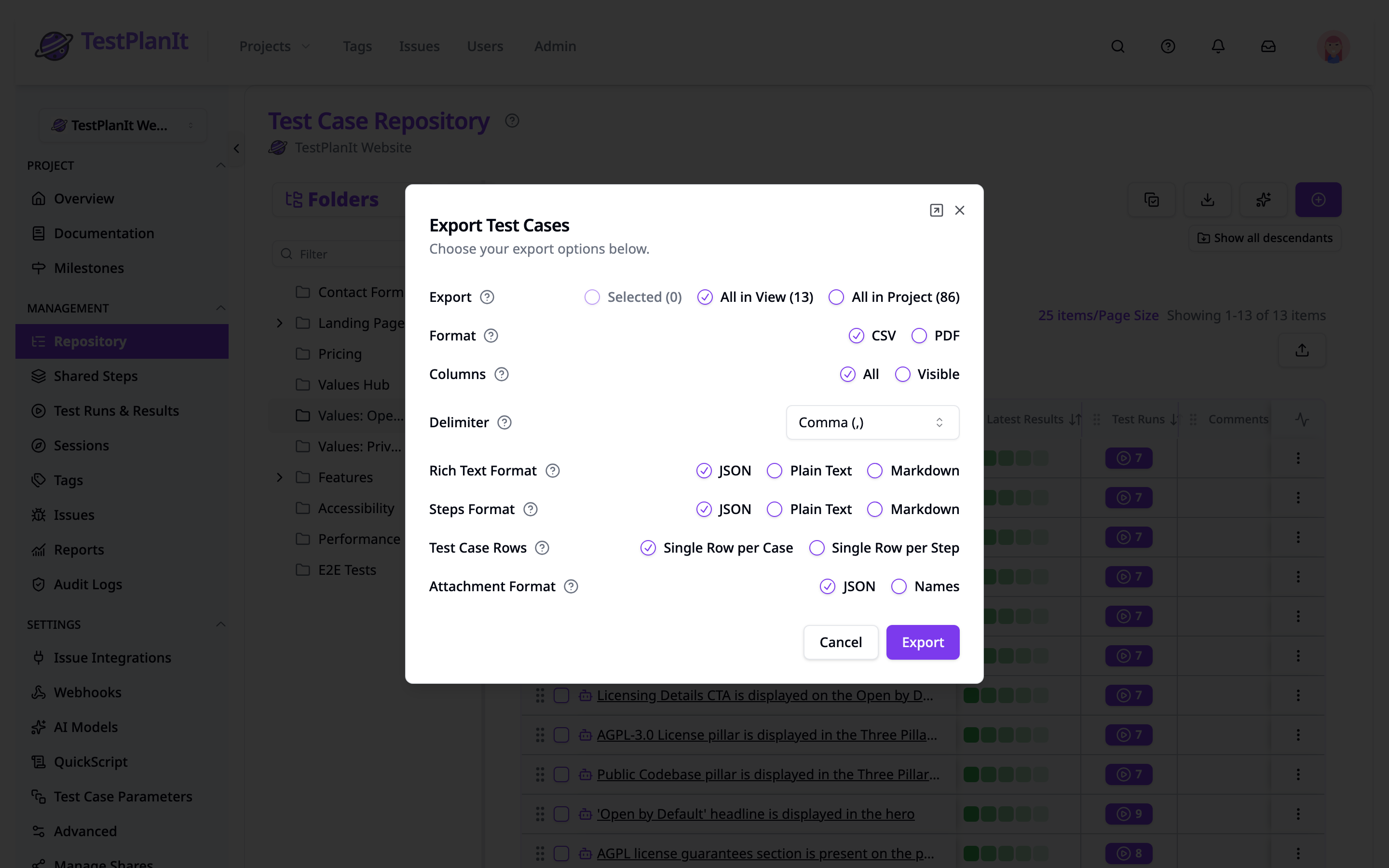Click the help icon next to Export label

[487, 297]
